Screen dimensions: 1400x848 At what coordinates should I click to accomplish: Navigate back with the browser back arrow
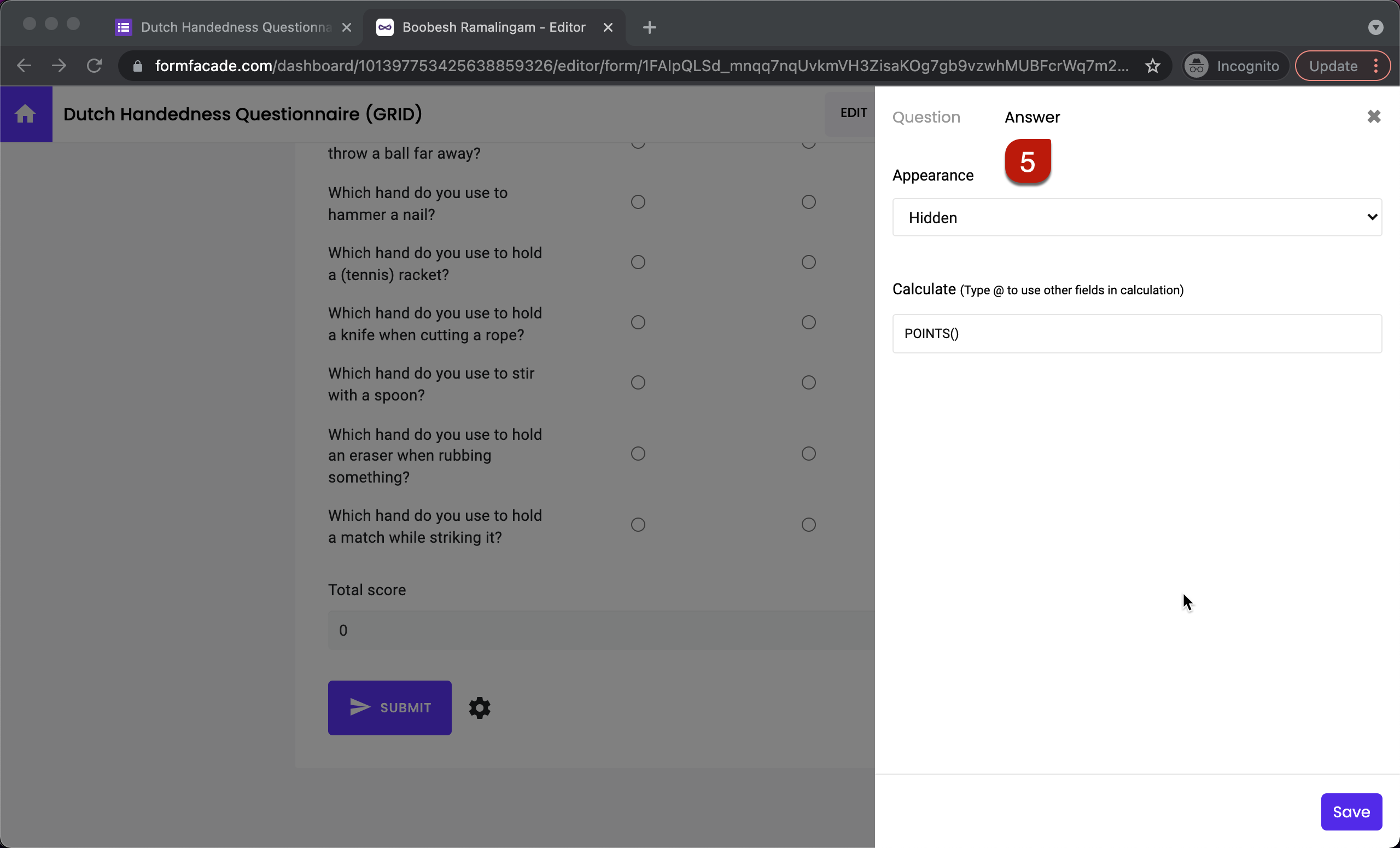click(24, 65)
